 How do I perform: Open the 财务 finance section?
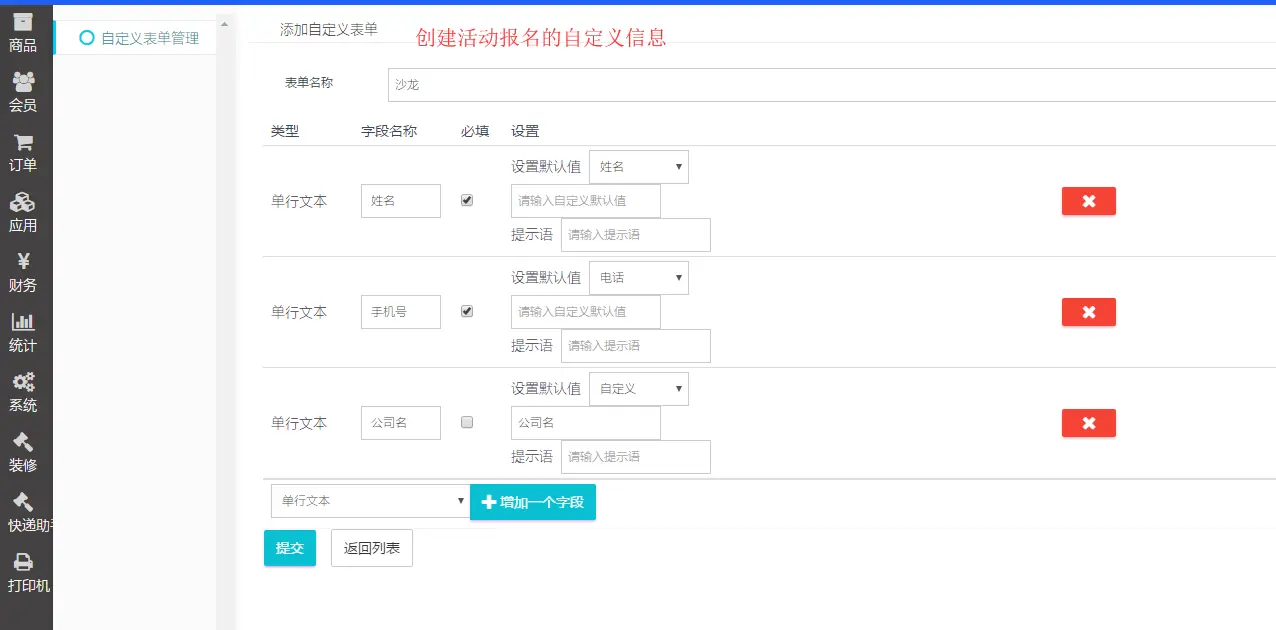coord(24,272)
